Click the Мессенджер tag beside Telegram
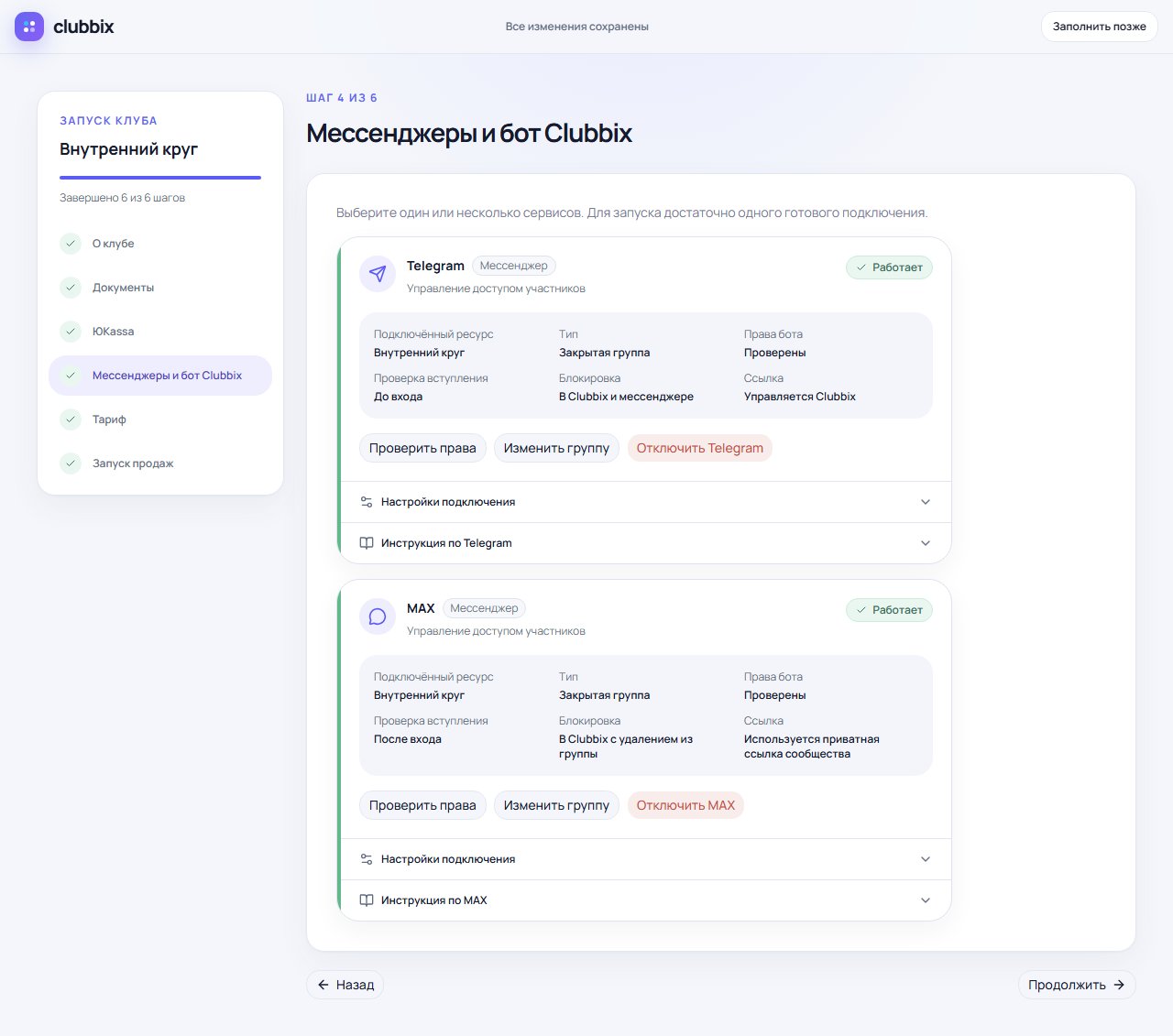 (514, 266)
